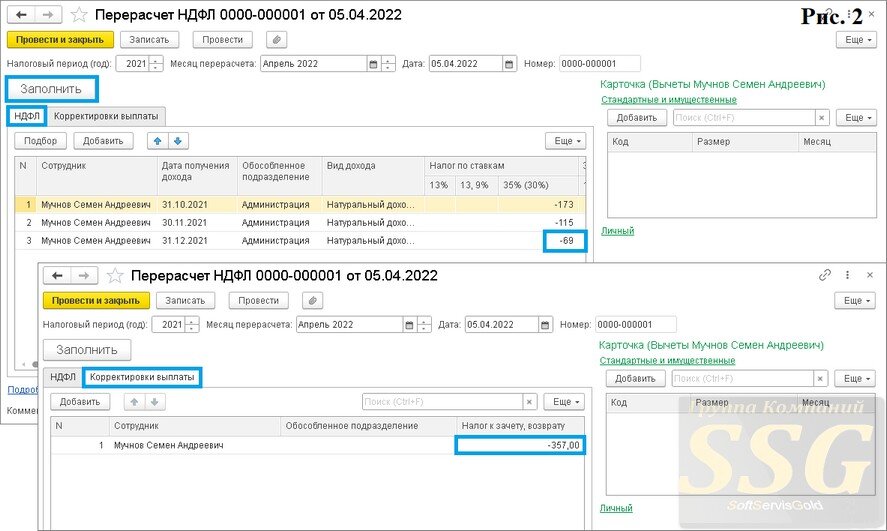Screen dimensions: 887x531
Task: Open the date calendar in the back window
Action: coord(509,64)
